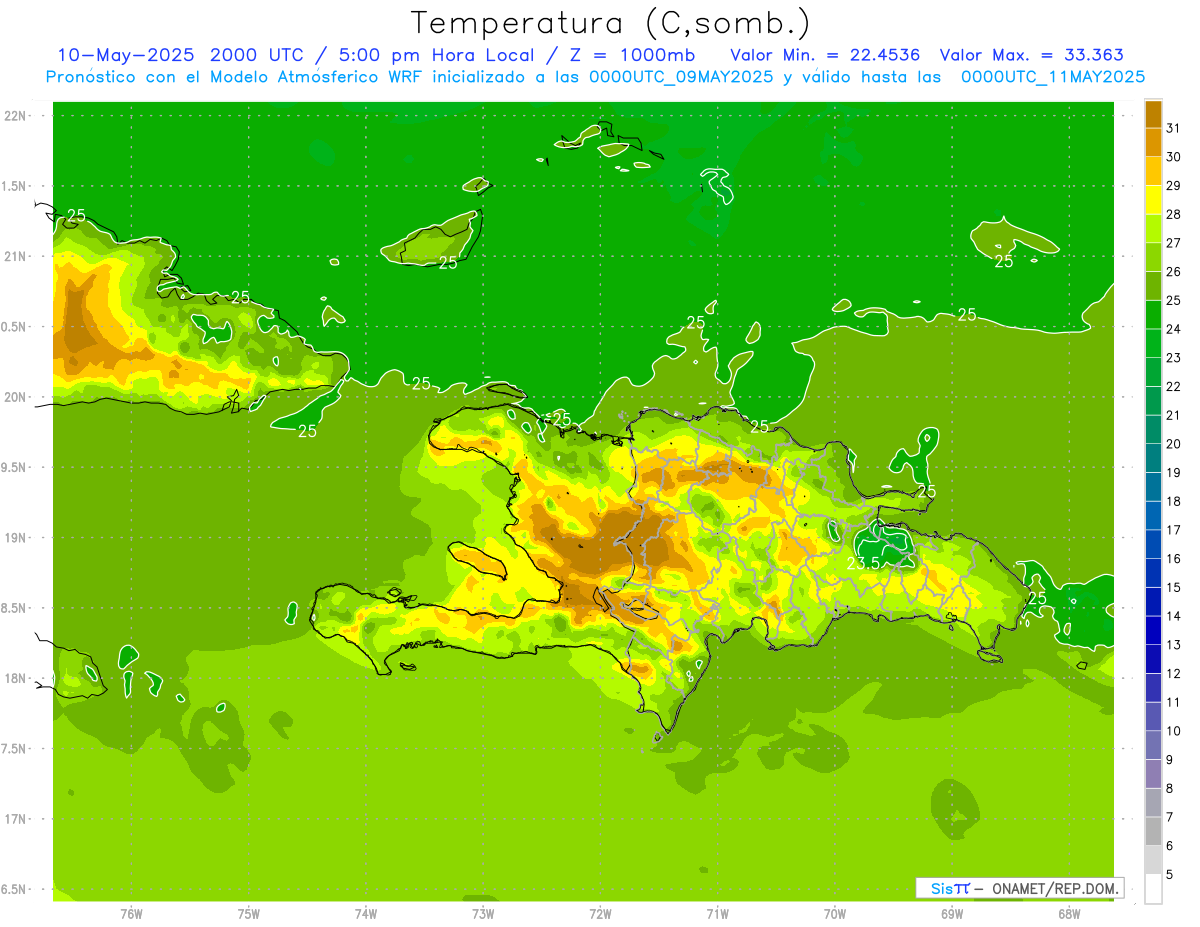The image size is (1200, 927).
Task: Click the color bar label '7'
Action: point(1171,818)
